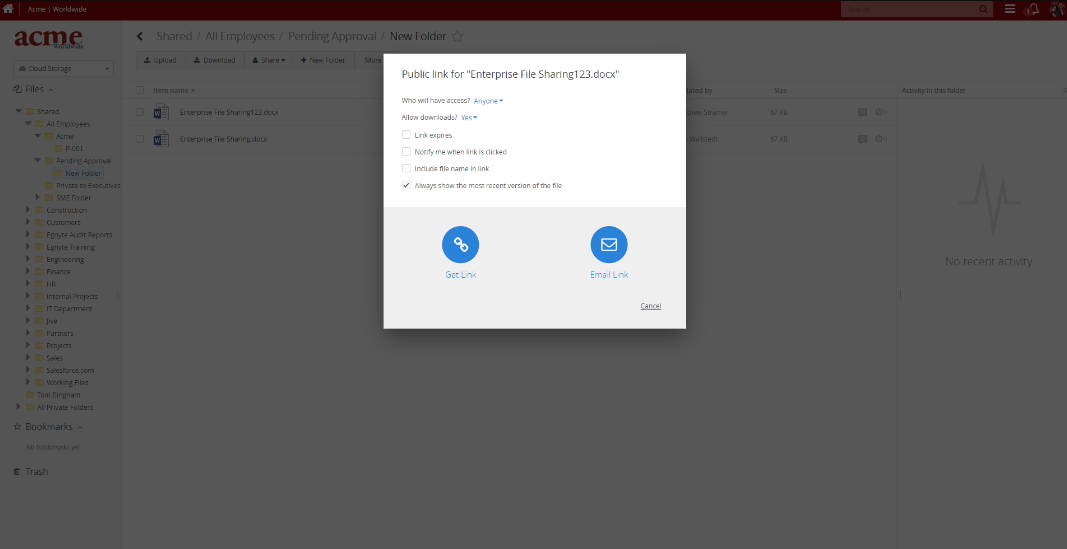Expand the Finance folder in tree
This screenshot has height=549, width=1067.
(29, 271)
